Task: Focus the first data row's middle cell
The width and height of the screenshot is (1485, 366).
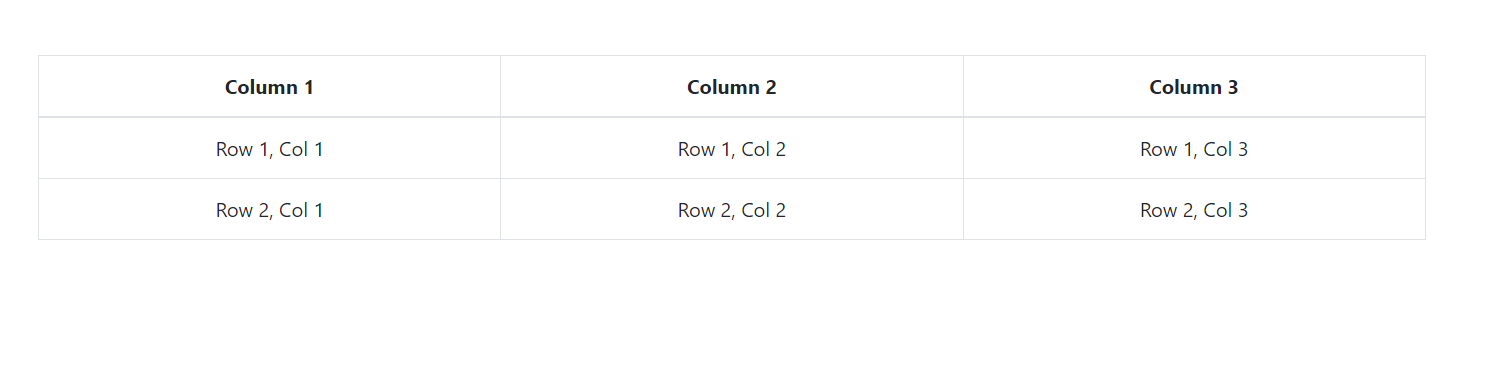Action: pyautogui.click(x=732, y=149)
